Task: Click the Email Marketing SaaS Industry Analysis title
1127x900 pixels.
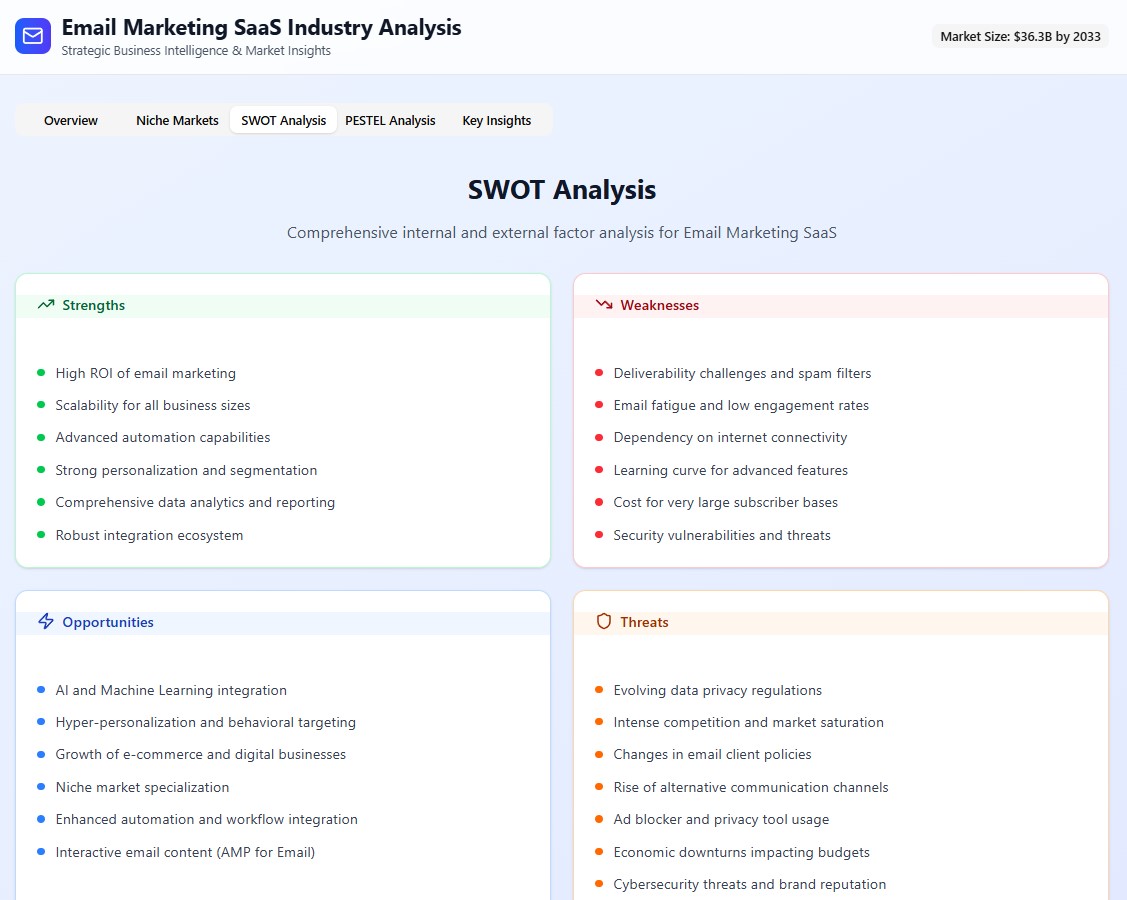Action: (x=261, y=27)
